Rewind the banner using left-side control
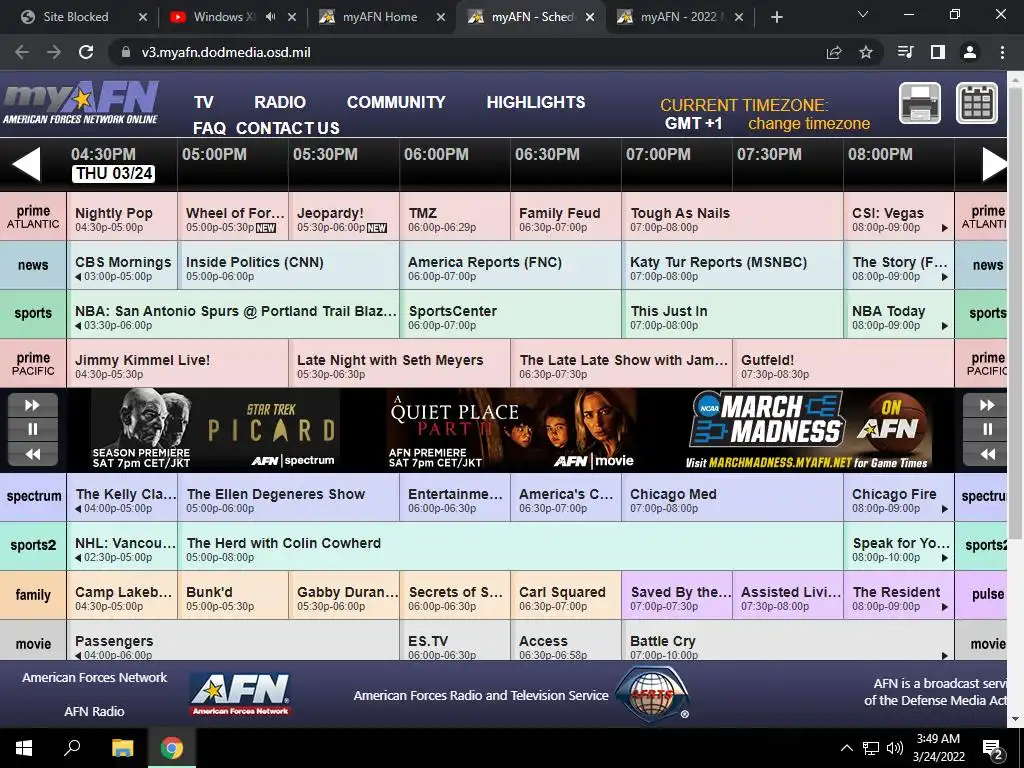 [x=33, y=454]
